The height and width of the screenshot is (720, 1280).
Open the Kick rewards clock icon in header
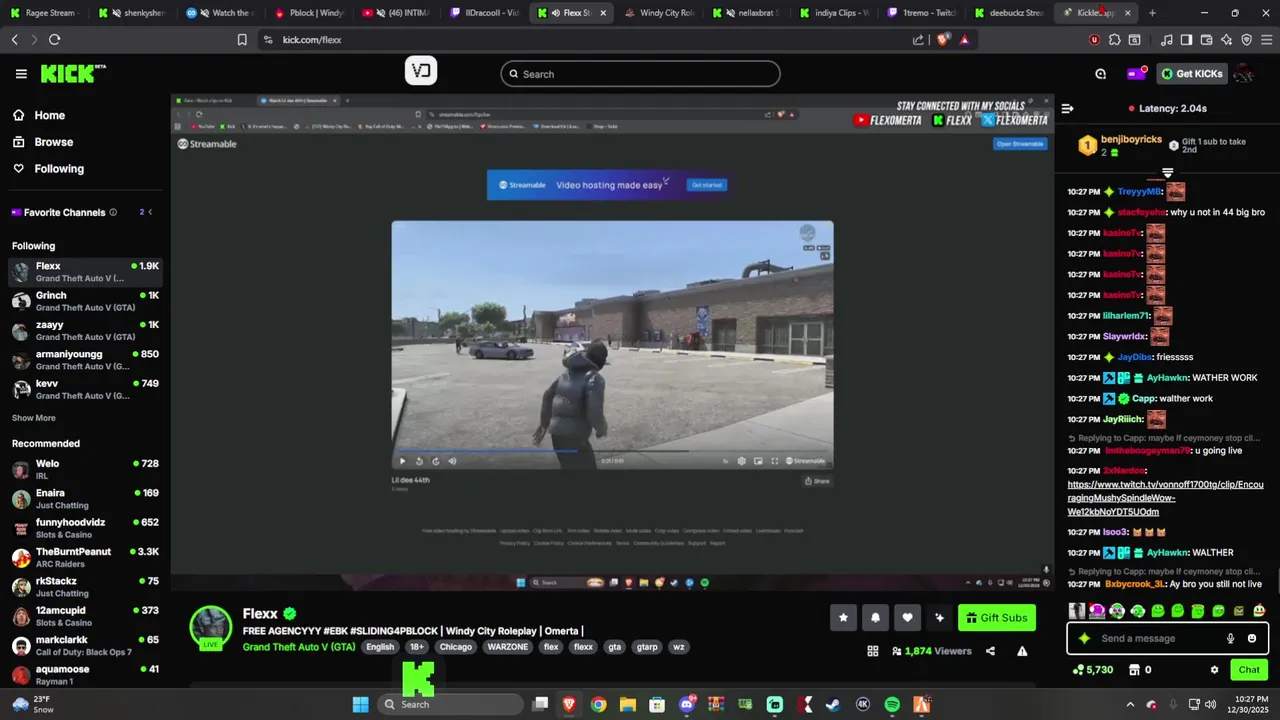point(1100,74)
